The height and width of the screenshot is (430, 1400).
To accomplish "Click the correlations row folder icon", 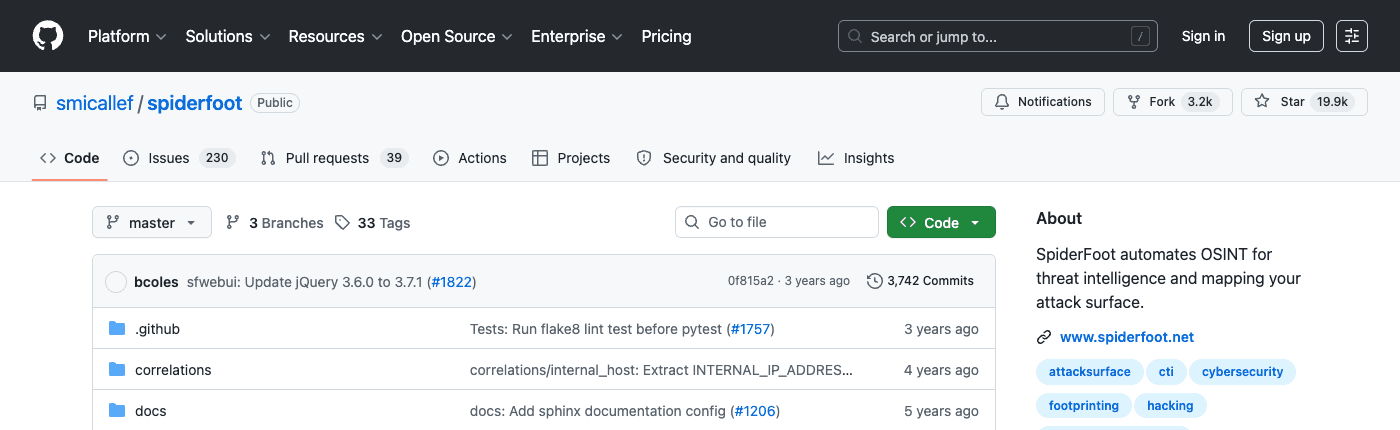I will 117,370.
